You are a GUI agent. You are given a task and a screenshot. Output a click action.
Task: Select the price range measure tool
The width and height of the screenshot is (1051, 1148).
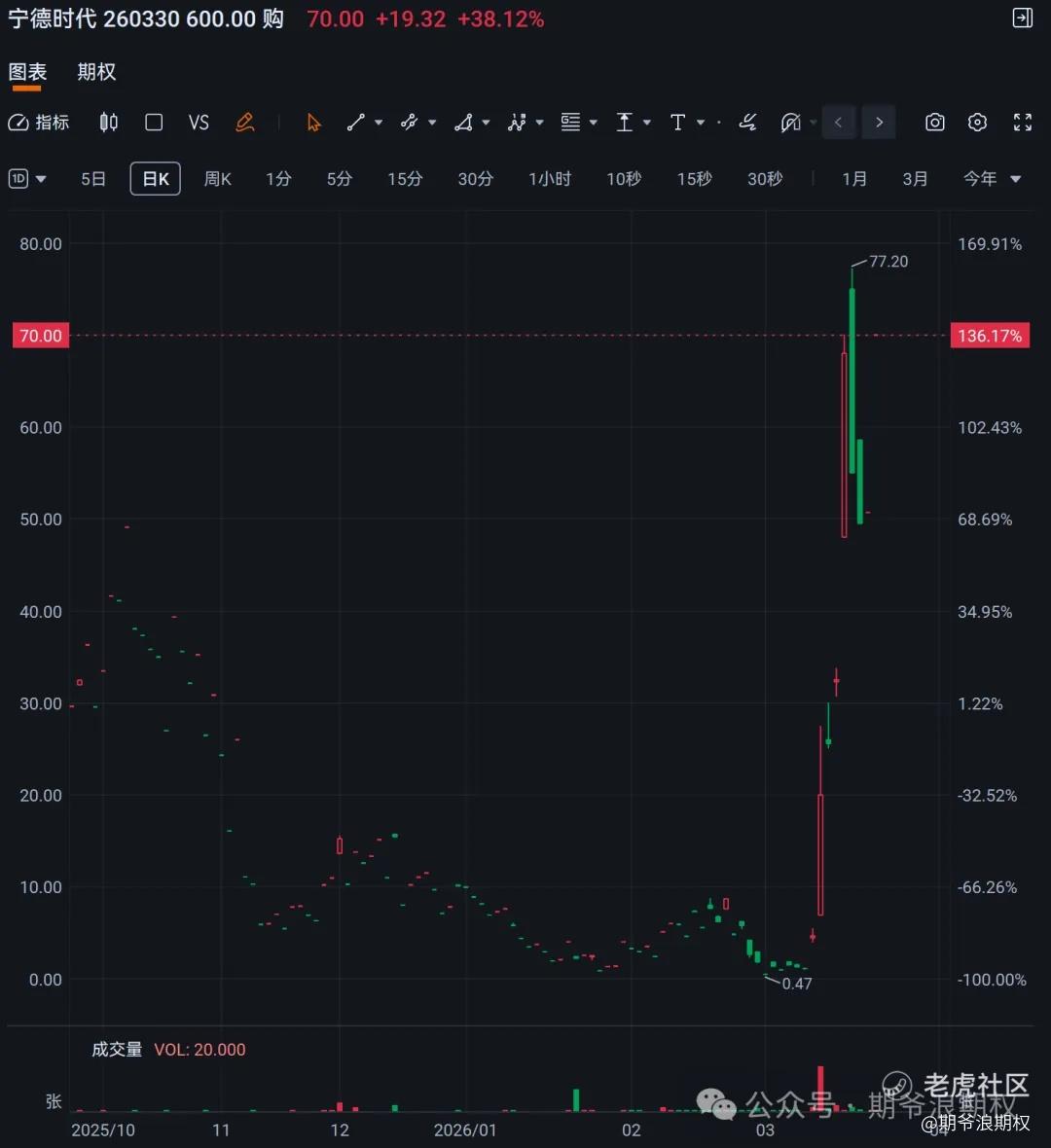[x=624, y=123]
